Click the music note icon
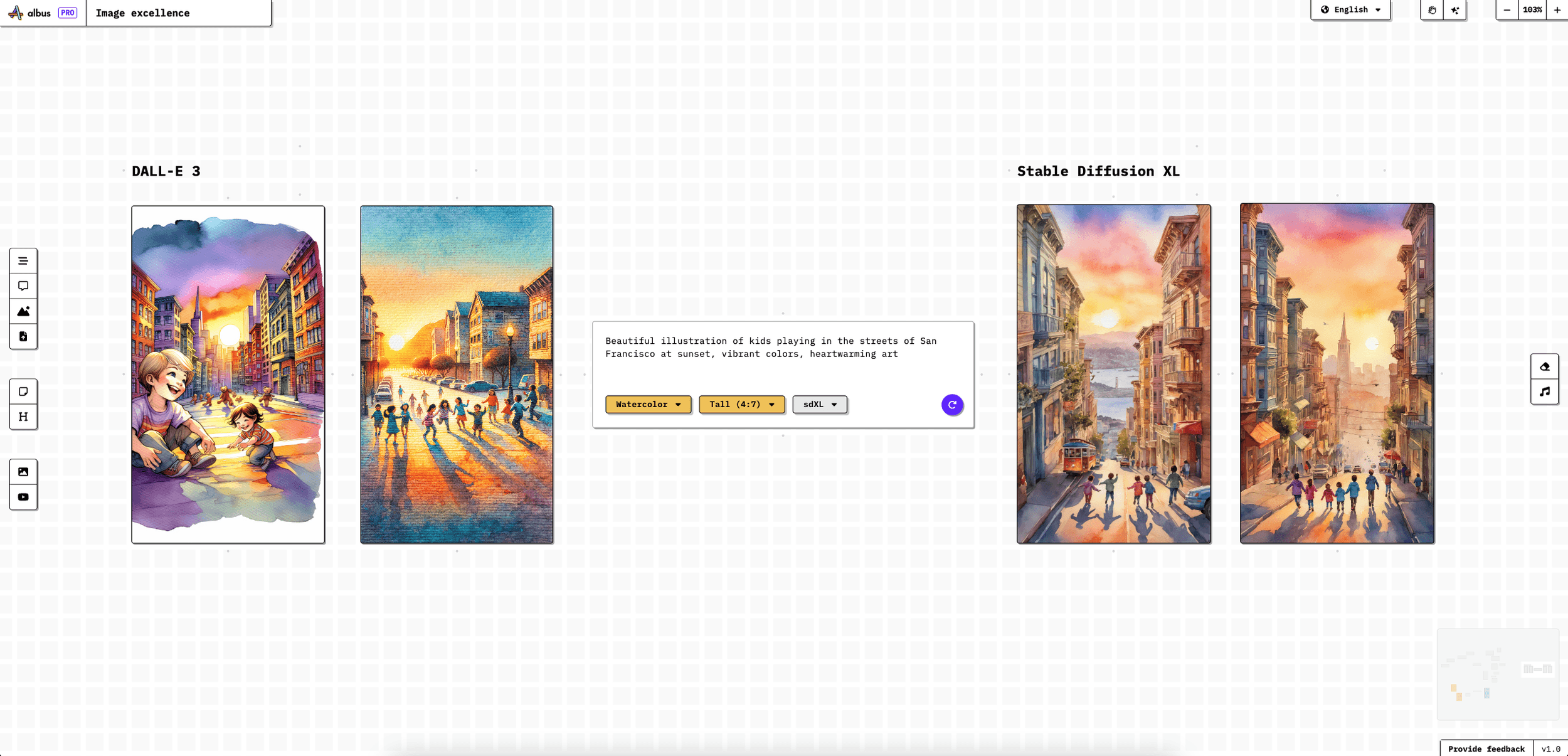Image resolution: width=1568 pixels, height=756 pixels. click(x=1544, y=391)
